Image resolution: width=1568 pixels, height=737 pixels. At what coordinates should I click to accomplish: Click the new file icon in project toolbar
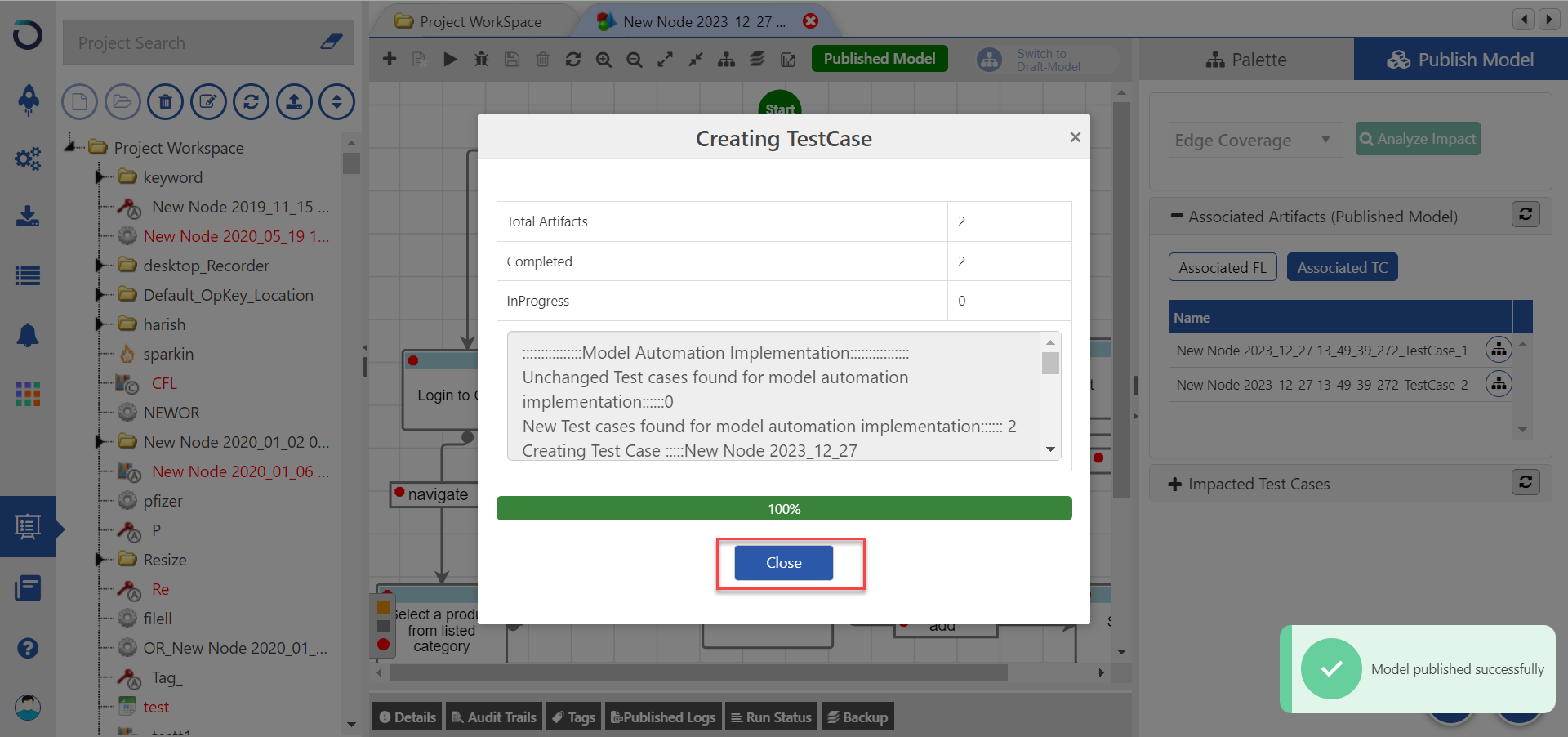click(79, 102)
